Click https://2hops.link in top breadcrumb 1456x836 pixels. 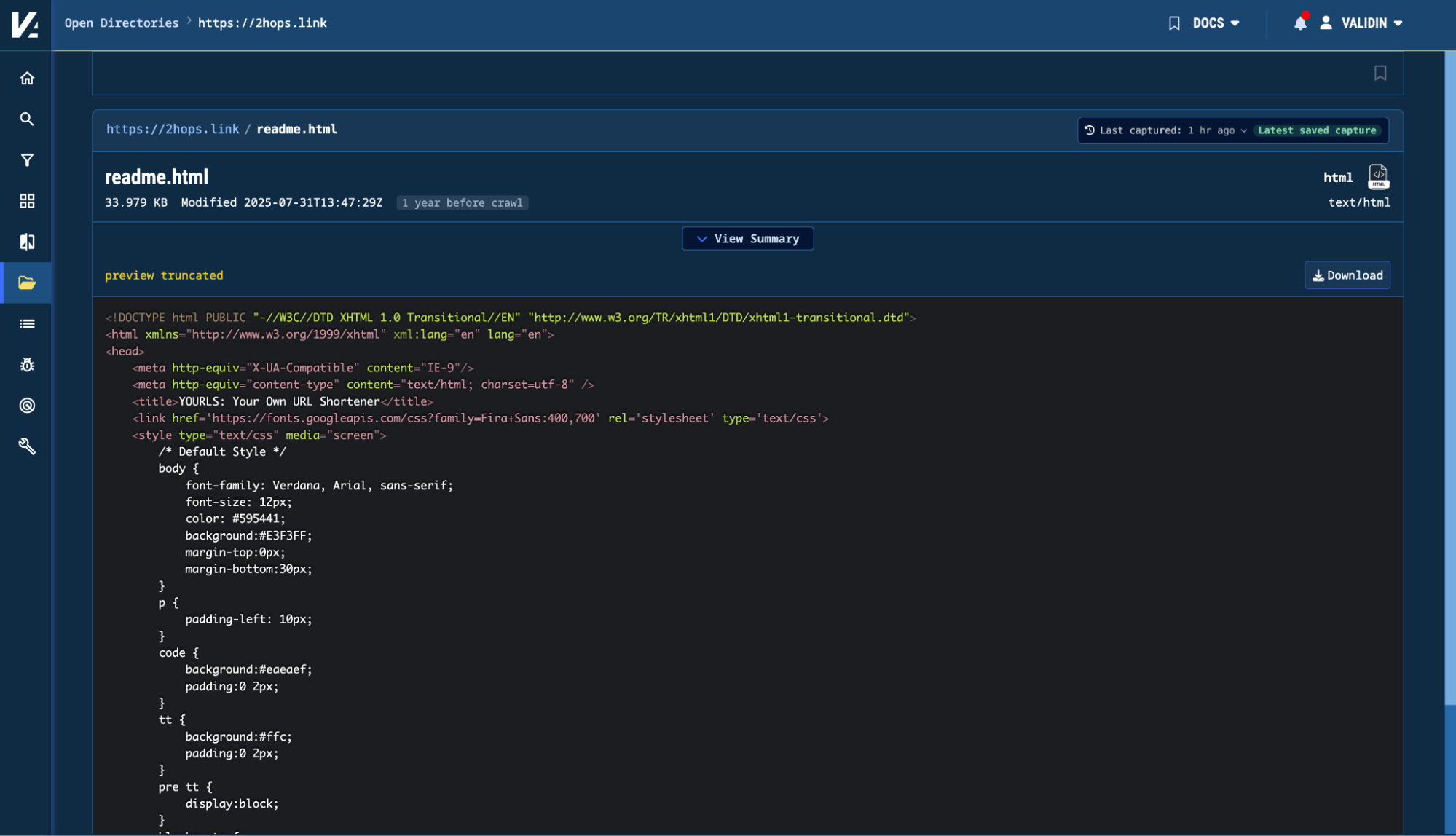[x=262, y=23]
